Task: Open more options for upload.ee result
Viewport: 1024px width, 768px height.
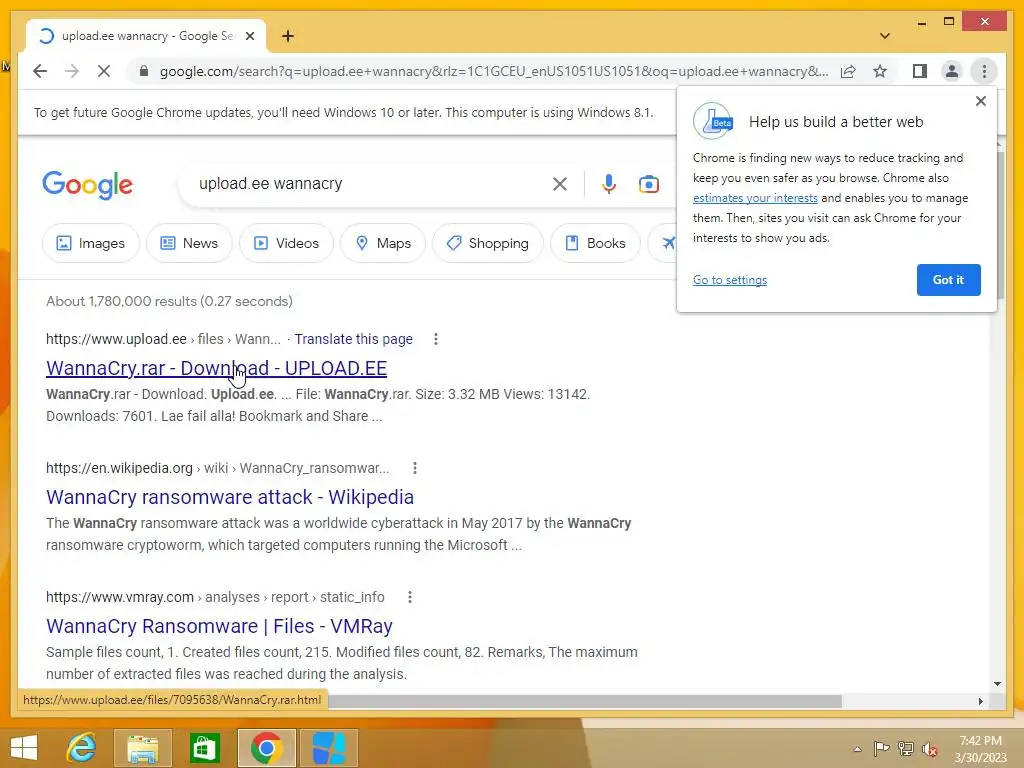Action: tap(436, 339)
